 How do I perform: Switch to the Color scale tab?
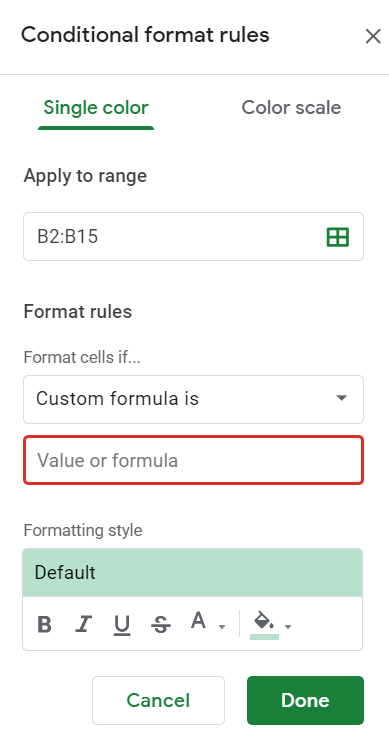[x=291, y=108]
